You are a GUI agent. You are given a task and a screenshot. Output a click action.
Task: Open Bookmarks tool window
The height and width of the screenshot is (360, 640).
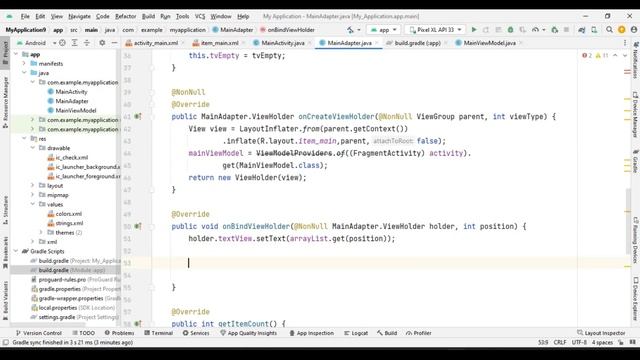click(x=5, y=253)
